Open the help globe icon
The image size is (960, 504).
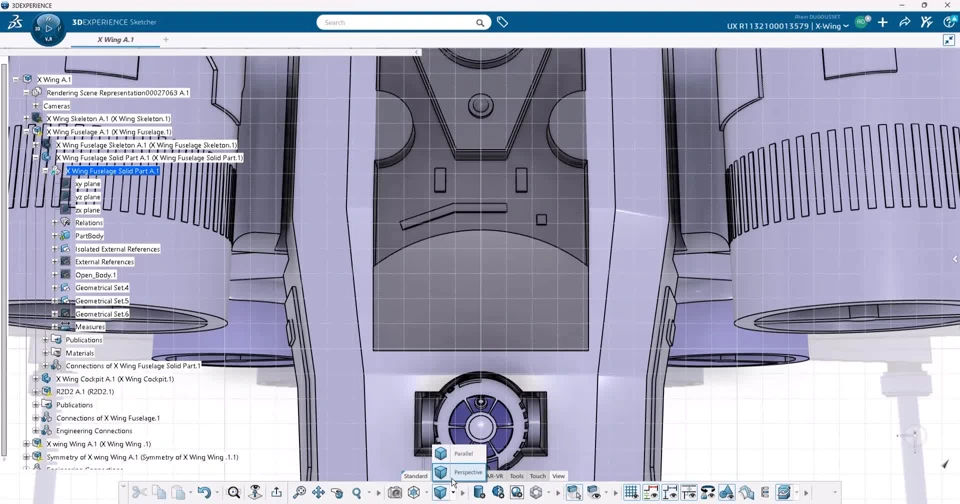point(949,22)
